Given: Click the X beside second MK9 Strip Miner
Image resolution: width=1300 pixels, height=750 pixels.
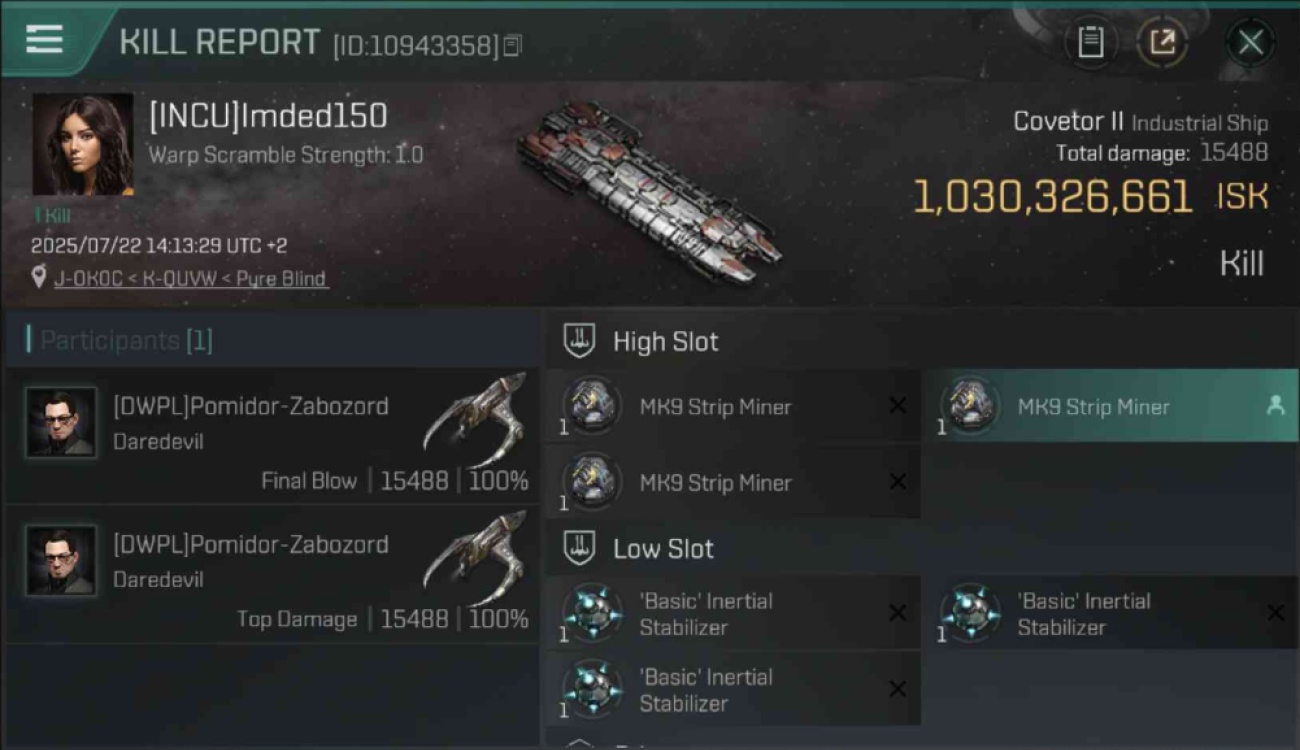Looking at the screenshot, I should [x=897, y=482].
